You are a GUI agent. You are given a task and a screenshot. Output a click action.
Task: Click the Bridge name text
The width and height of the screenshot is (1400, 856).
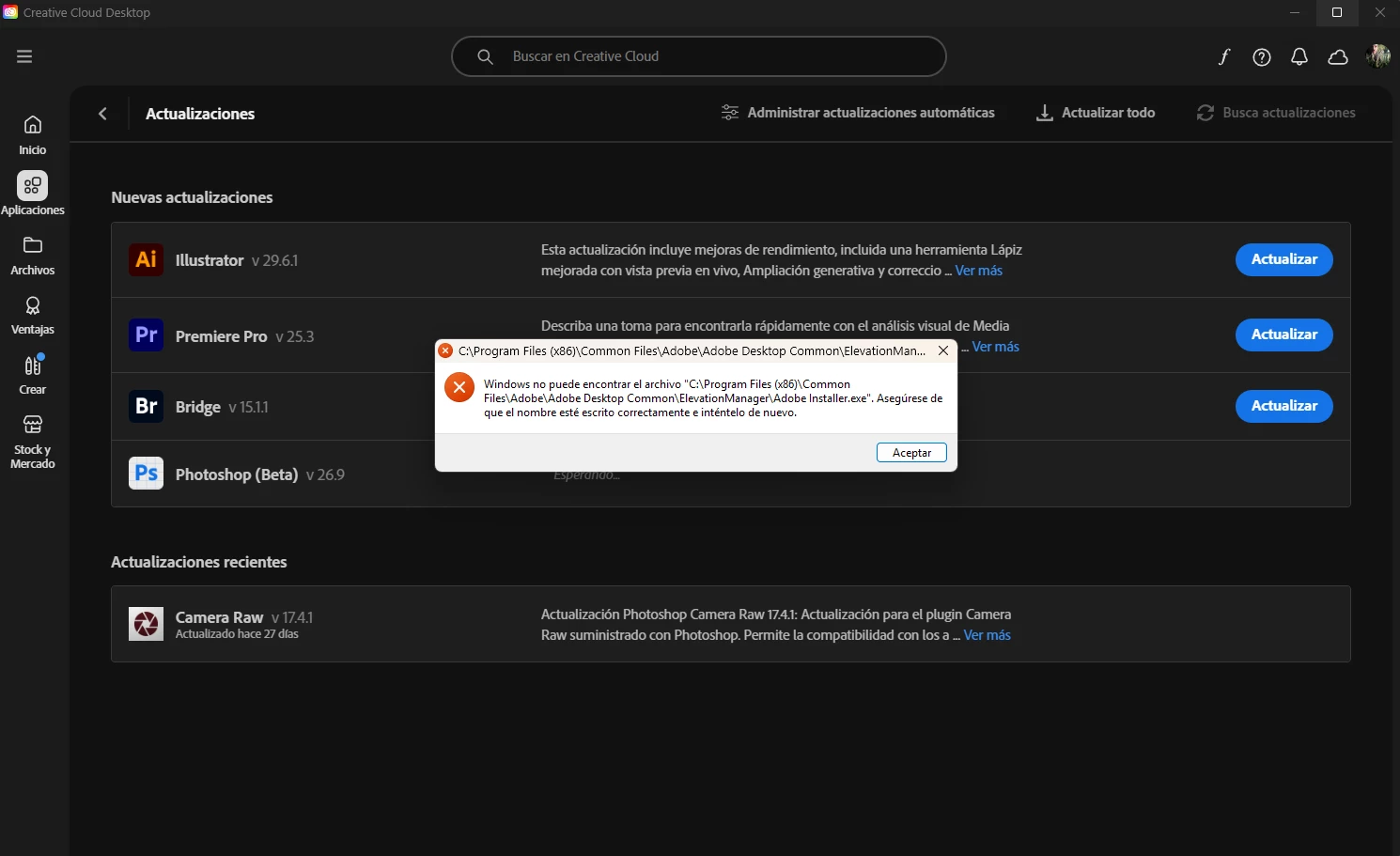click(197, 407)
